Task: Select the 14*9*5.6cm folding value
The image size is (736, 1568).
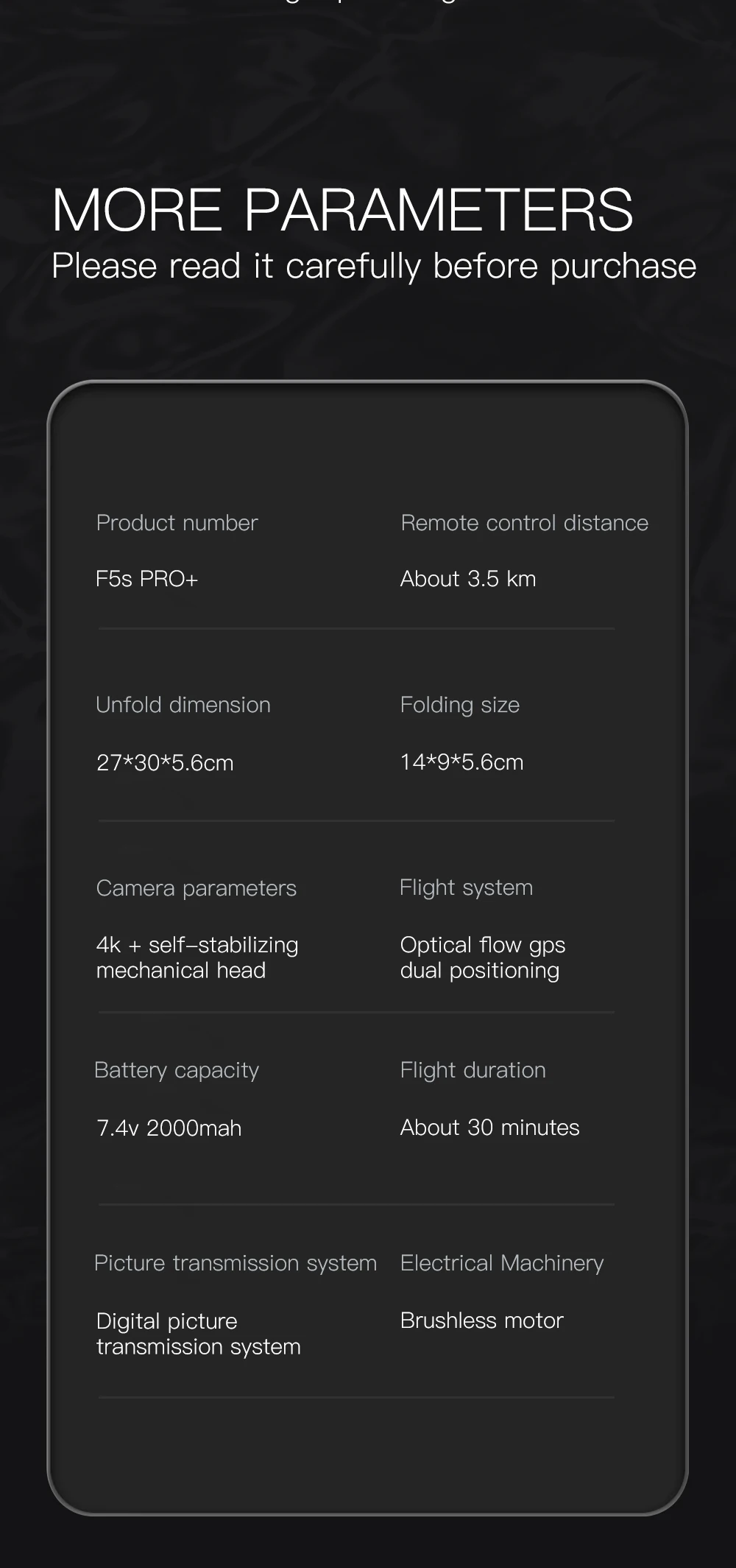Action: click(x=462, y=762)
